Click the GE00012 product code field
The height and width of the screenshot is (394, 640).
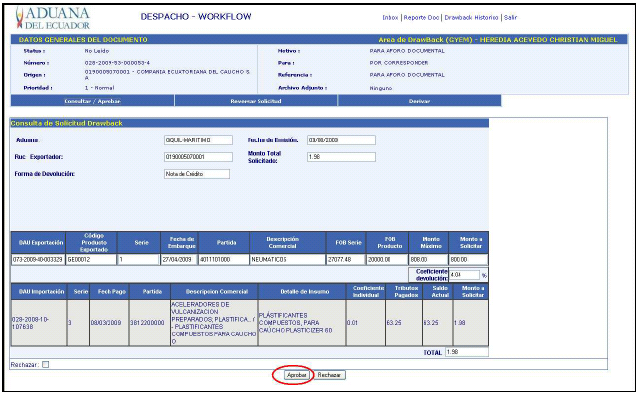coord(91,260)
